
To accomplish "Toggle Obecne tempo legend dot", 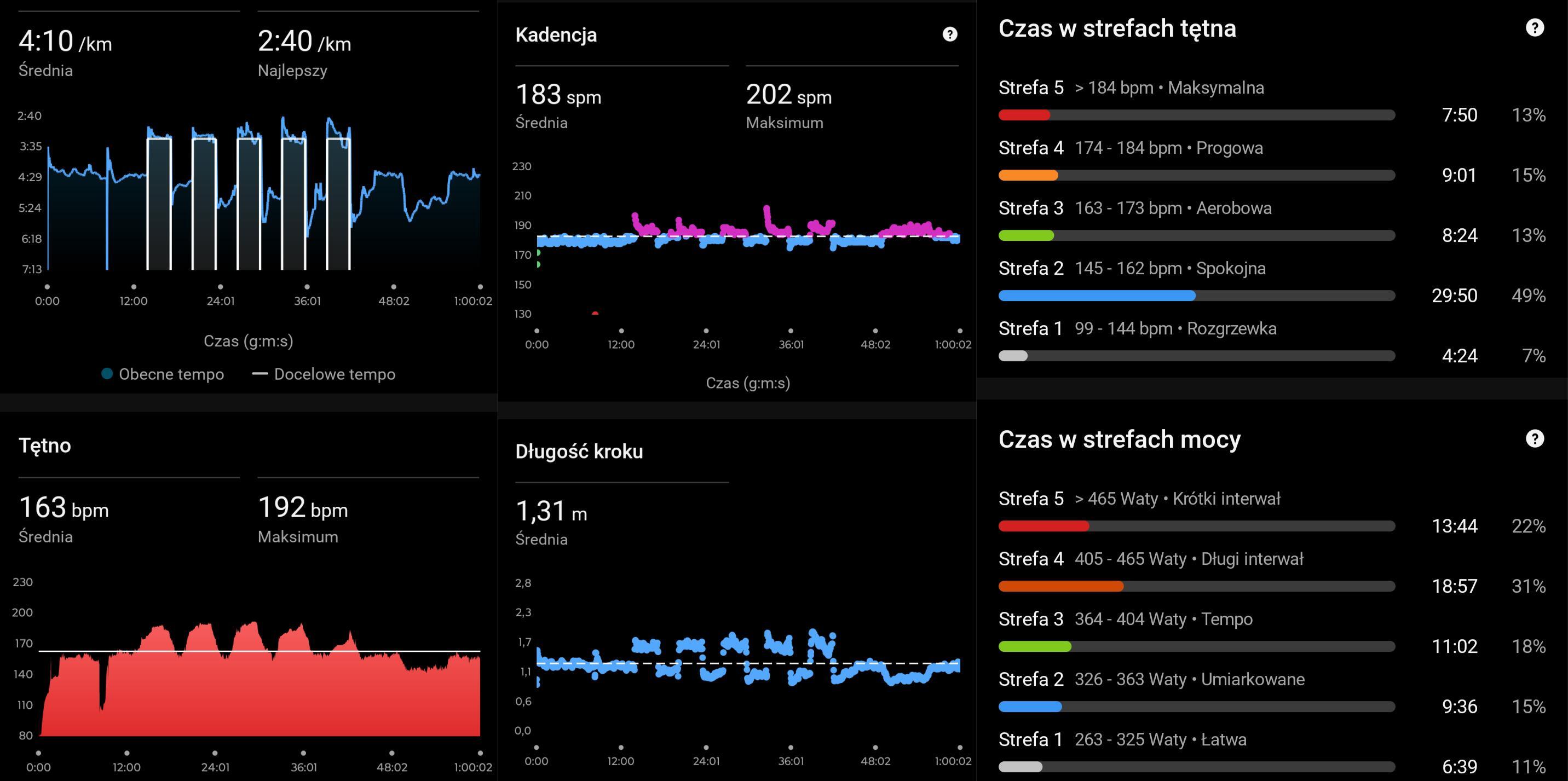I will click(x=107, y=374).
